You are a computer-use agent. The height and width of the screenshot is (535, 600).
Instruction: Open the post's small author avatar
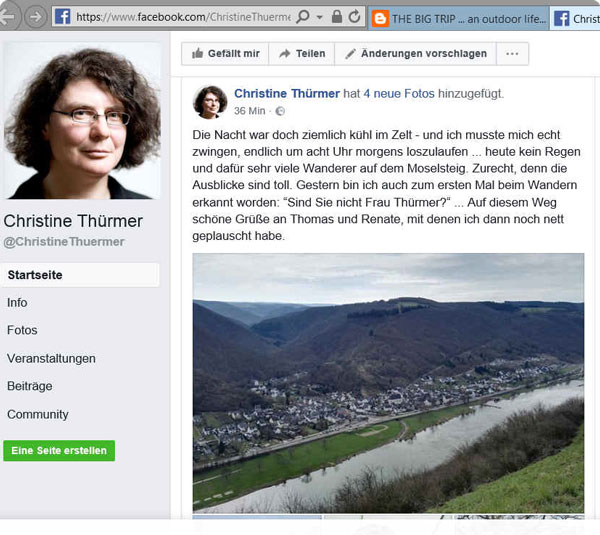pos(210,102)
